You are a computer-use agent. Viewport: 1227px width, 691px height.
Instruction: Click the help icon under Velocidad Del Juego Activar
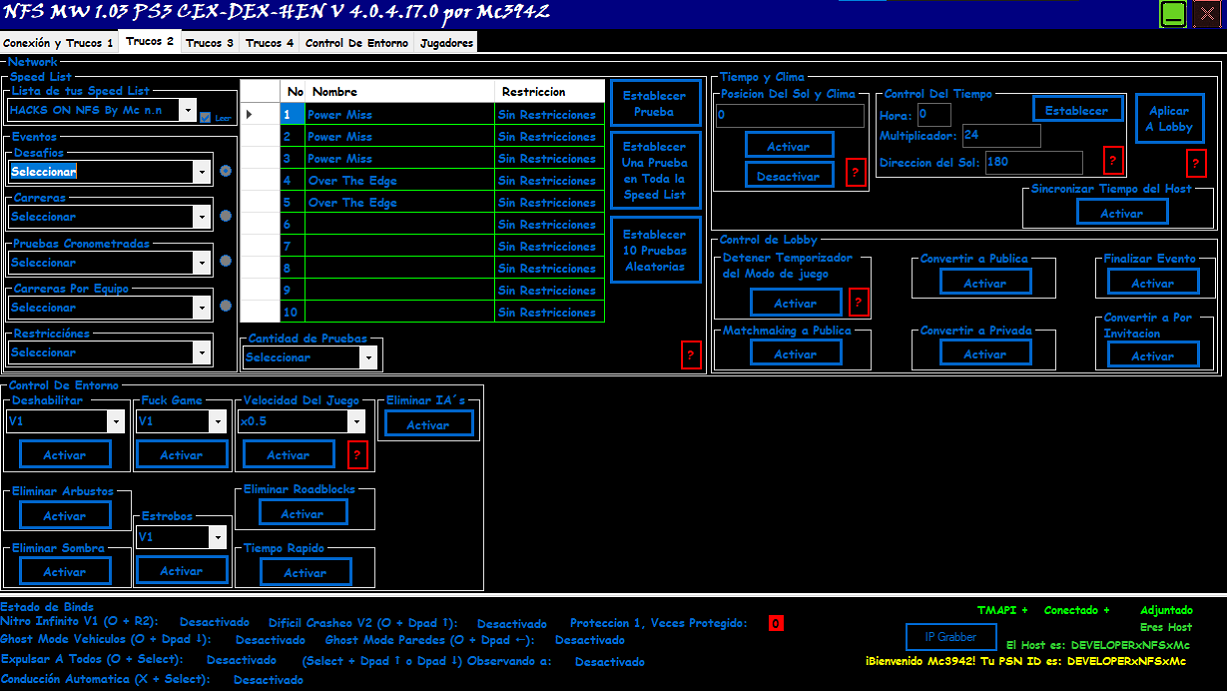(x=358, y=454)
